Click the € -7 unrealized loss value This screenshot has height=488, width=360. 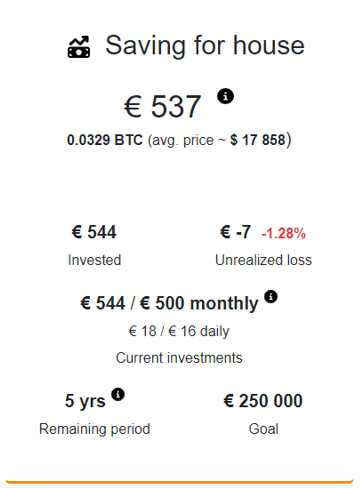click(x=235, y=232)
